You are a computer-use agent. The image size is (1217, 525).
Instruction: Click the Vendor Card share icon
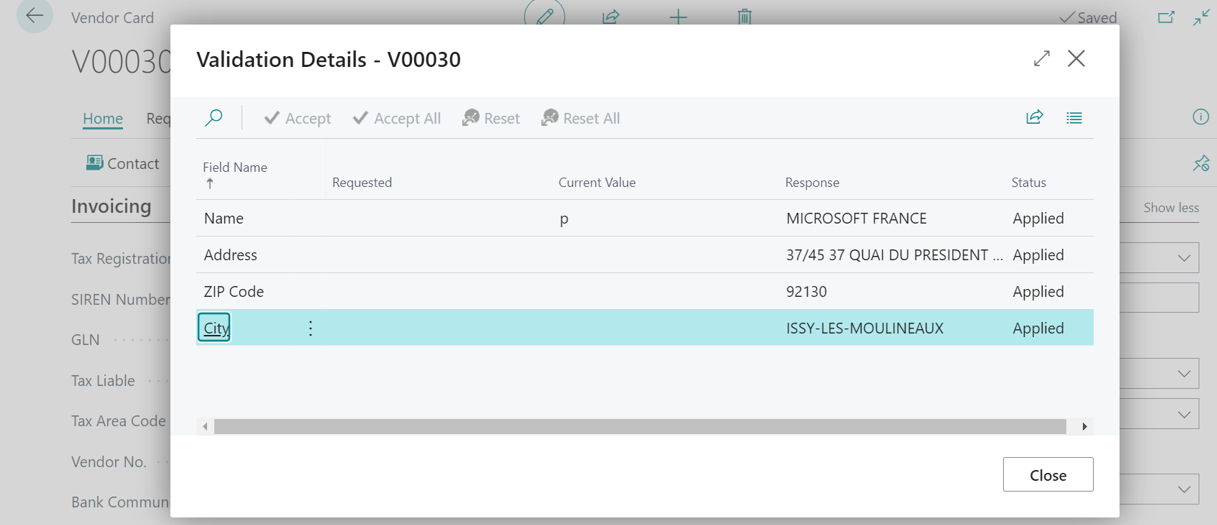[x=611, y=16]
